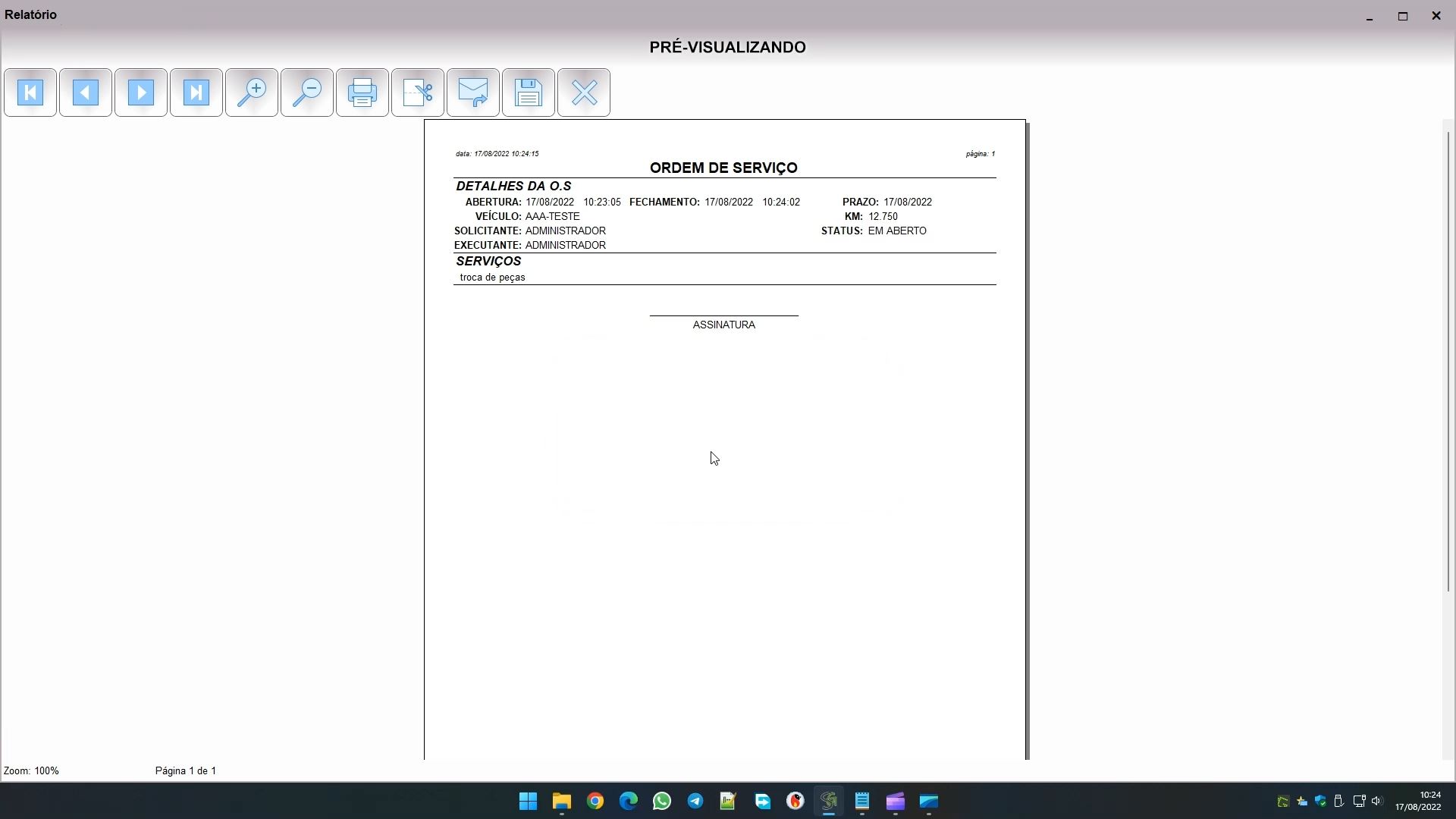Viewport: 1456px width, 819px height.
Task: Print the report using printer icon
Action: [x=362, y=93]
